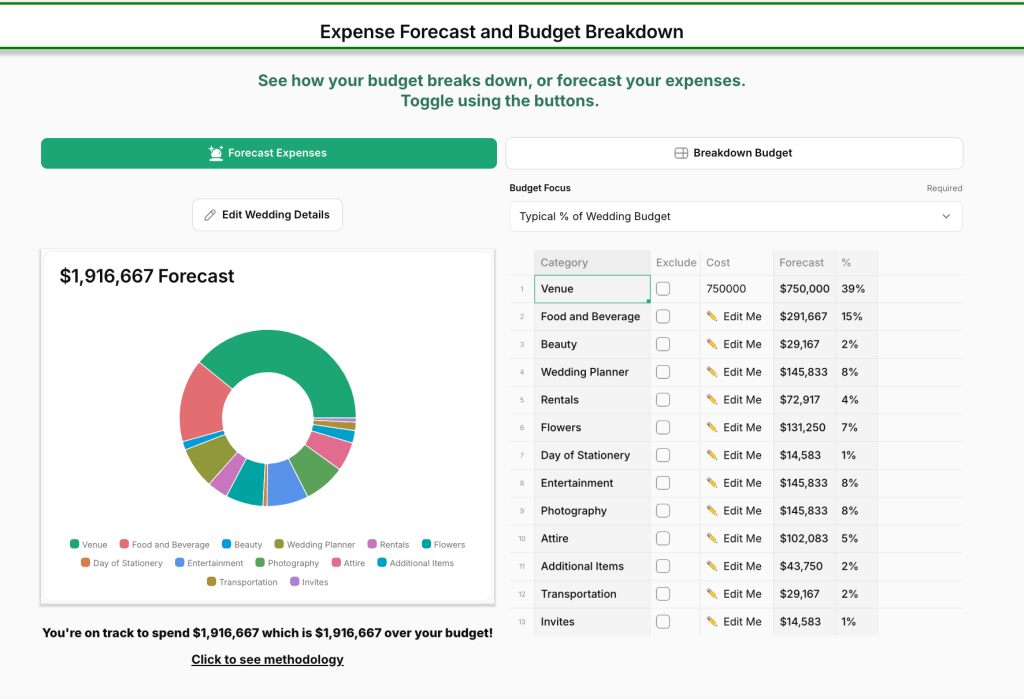Click the pencil icon in Photography row
This screenshot has height=699, width=1024.
[x=712, y=511]
